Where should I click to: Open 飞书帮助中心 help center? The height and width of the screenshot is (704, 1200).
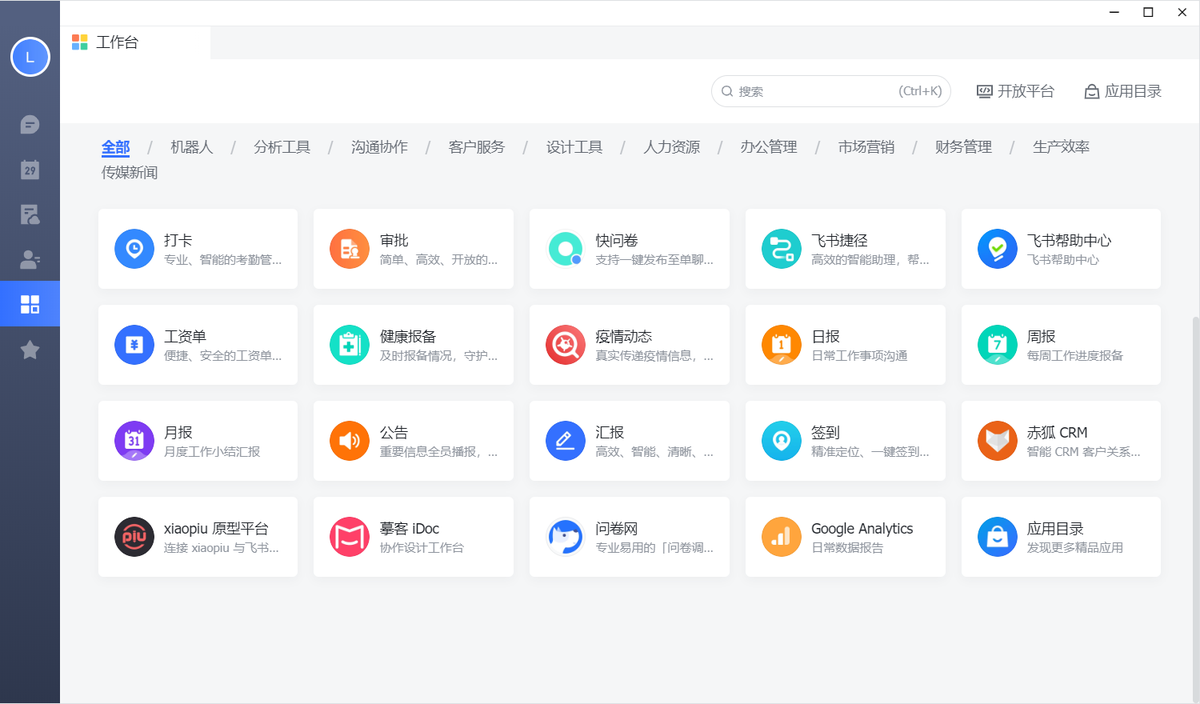click(1060, 248)
